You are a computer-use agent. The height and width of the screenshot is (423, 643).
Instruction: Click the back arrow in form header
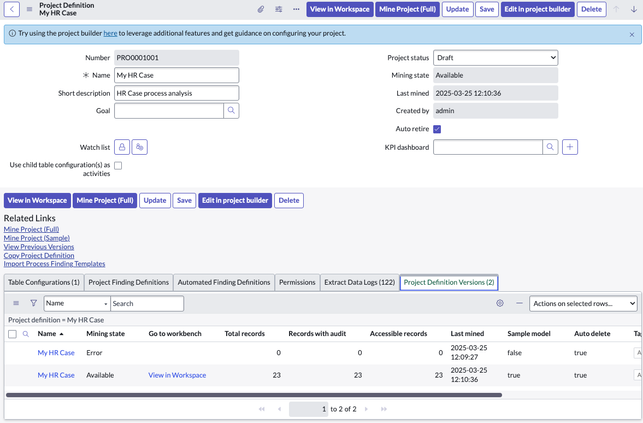point(12,9)
